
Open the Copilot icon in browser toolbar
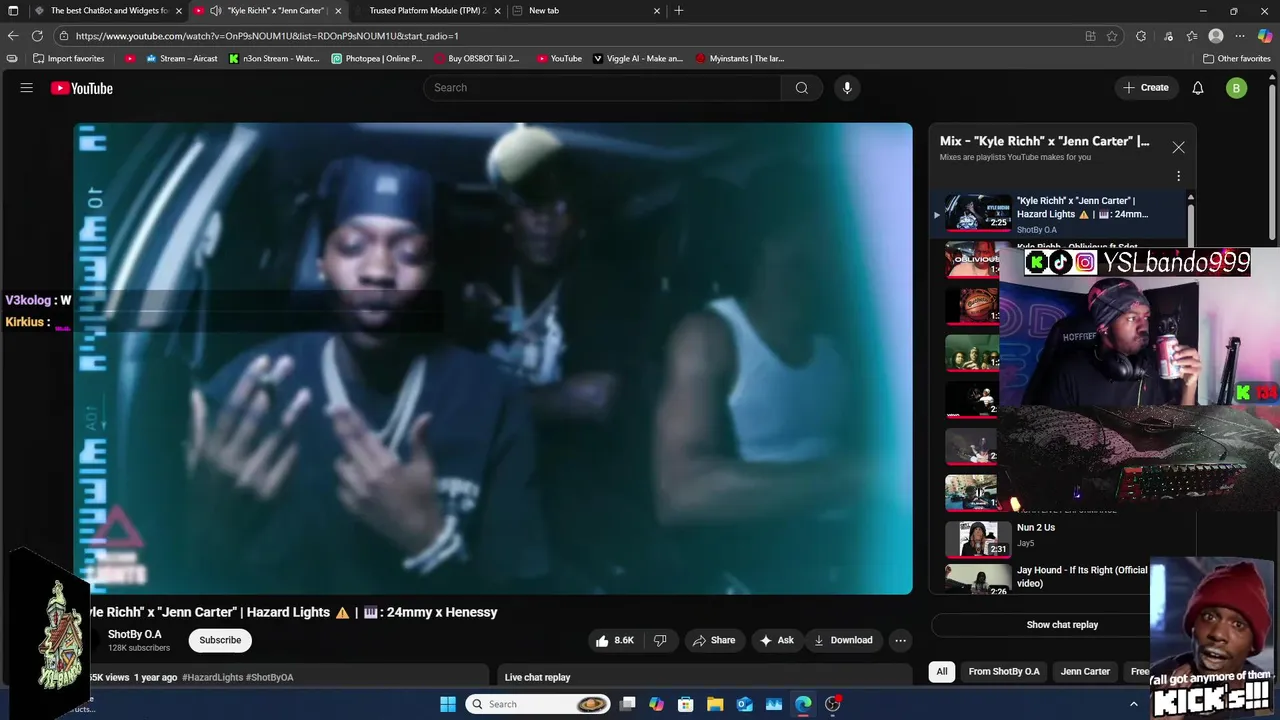click(x=1265, y=36)
